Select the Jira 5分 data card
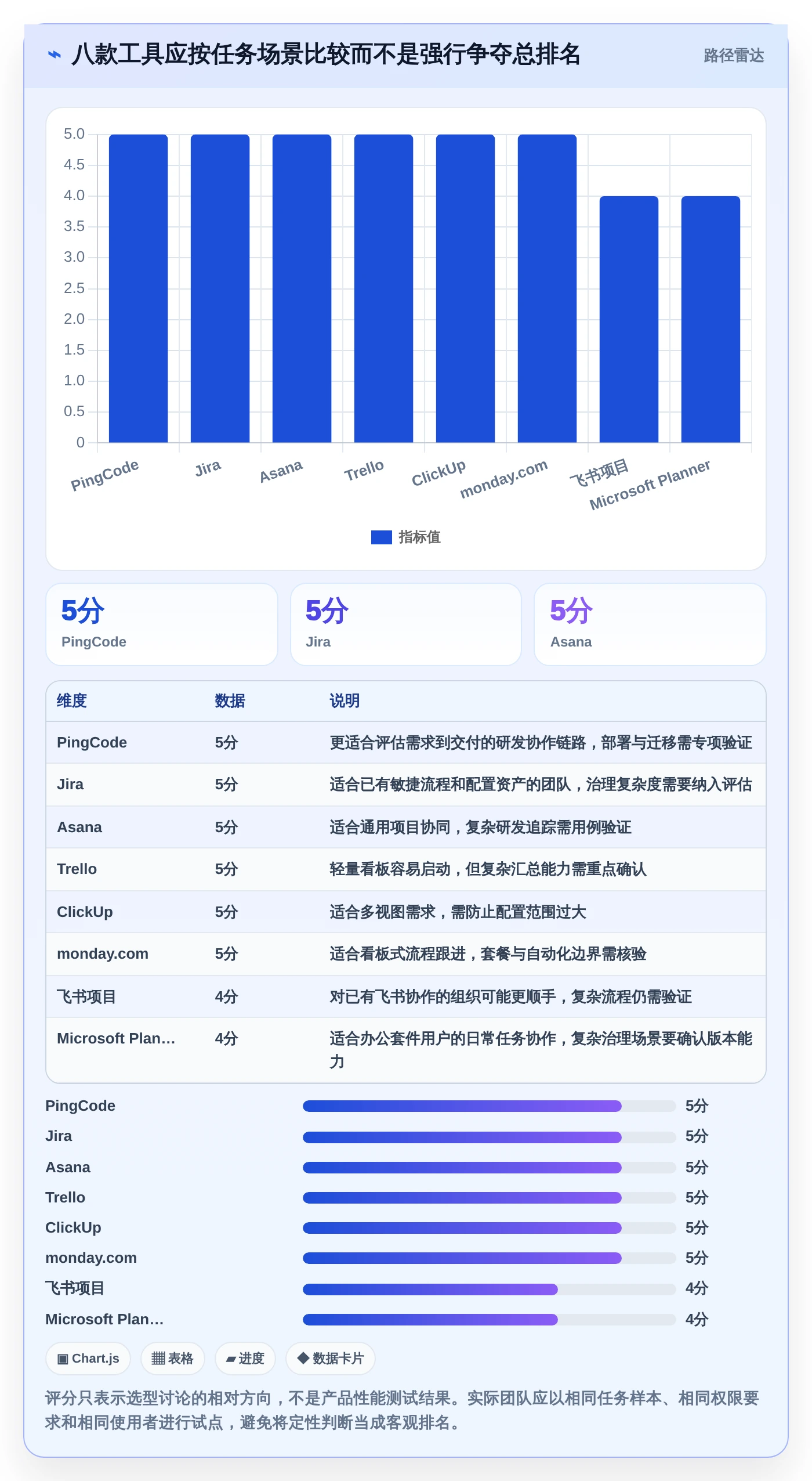 pyautogui.click(x=406, y=624)
